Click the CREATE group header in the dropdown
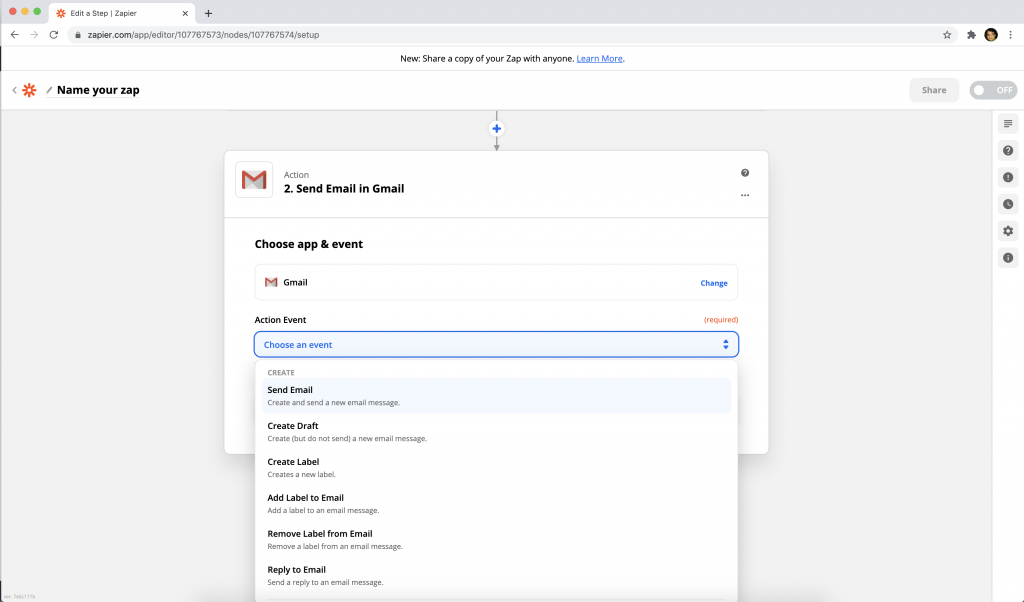The width and height of the screenshot is (1024, 602). coord(281,373)
